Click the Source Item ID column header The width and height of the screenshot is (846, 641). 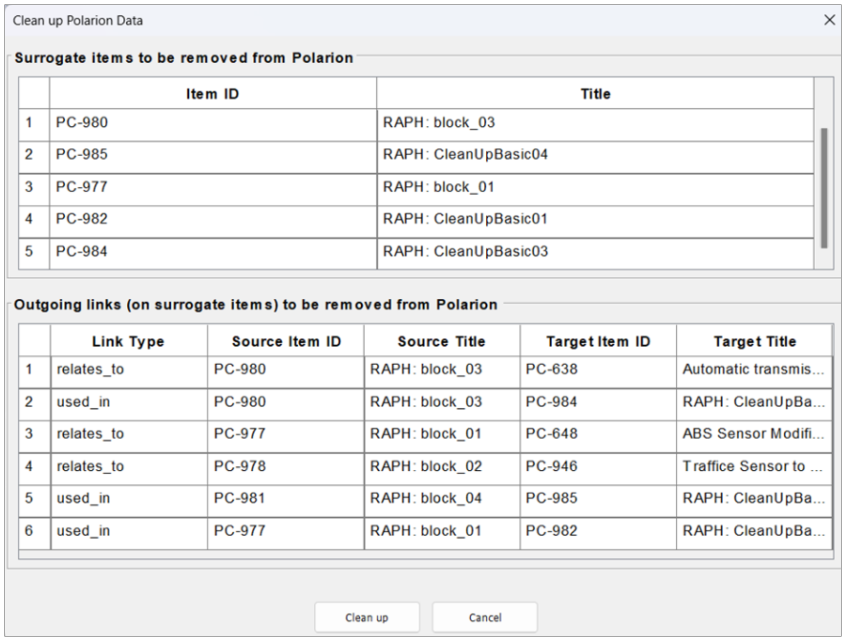click(x=286, y=341)
